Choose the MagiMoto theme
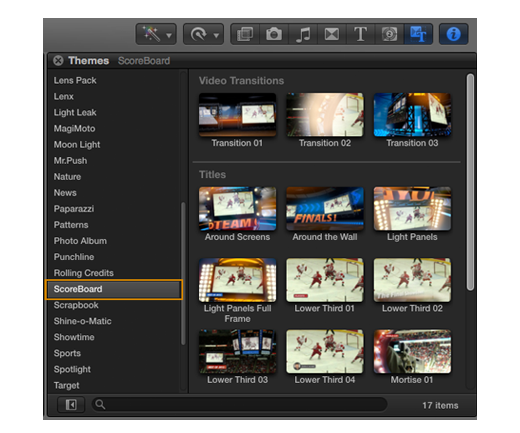Viewport: 520px width, 433px height. 74,128
